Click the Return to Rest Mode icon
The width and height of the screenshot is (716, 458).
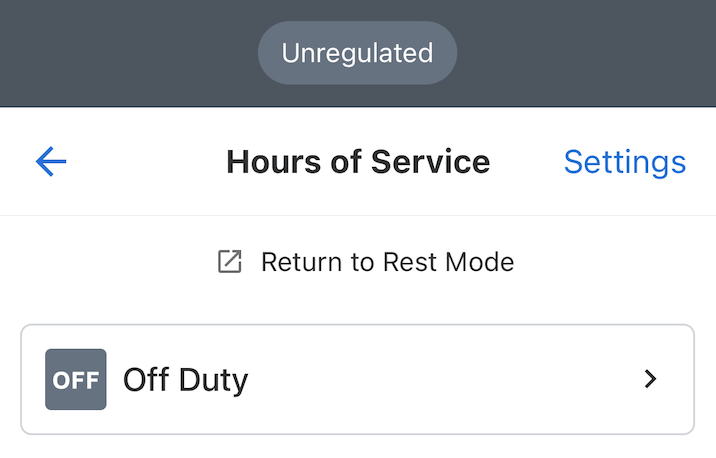pos(230,263)
